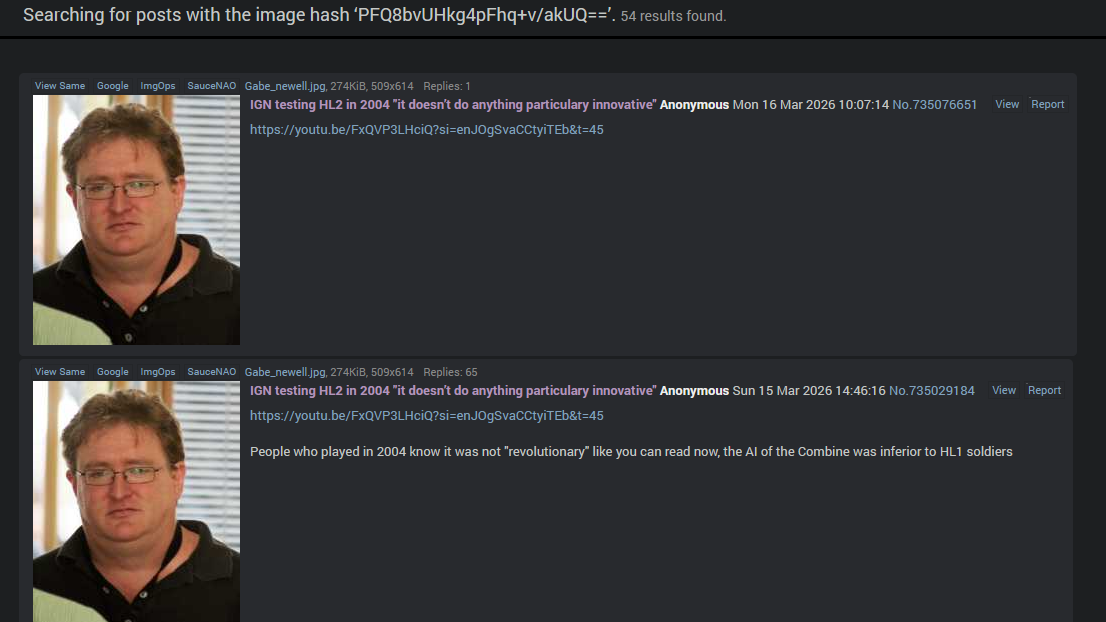Screen dimensions: 1106x622
Task: Report post No.735029184
Action: 1045,390
